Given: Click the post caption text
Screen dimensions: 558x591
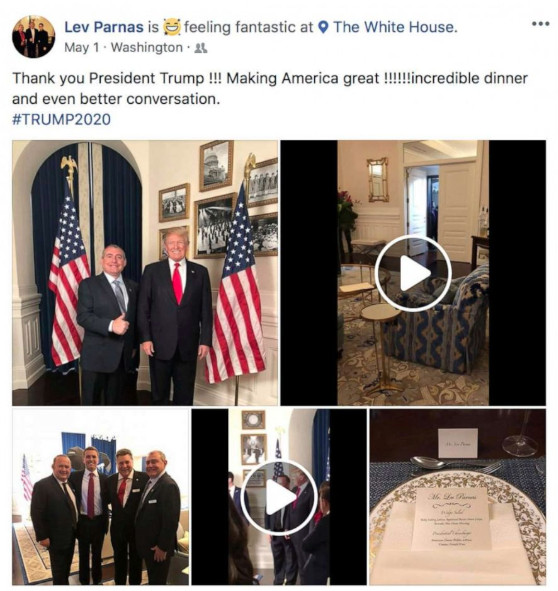Looking at the screenshot, I should click(270, 89).
